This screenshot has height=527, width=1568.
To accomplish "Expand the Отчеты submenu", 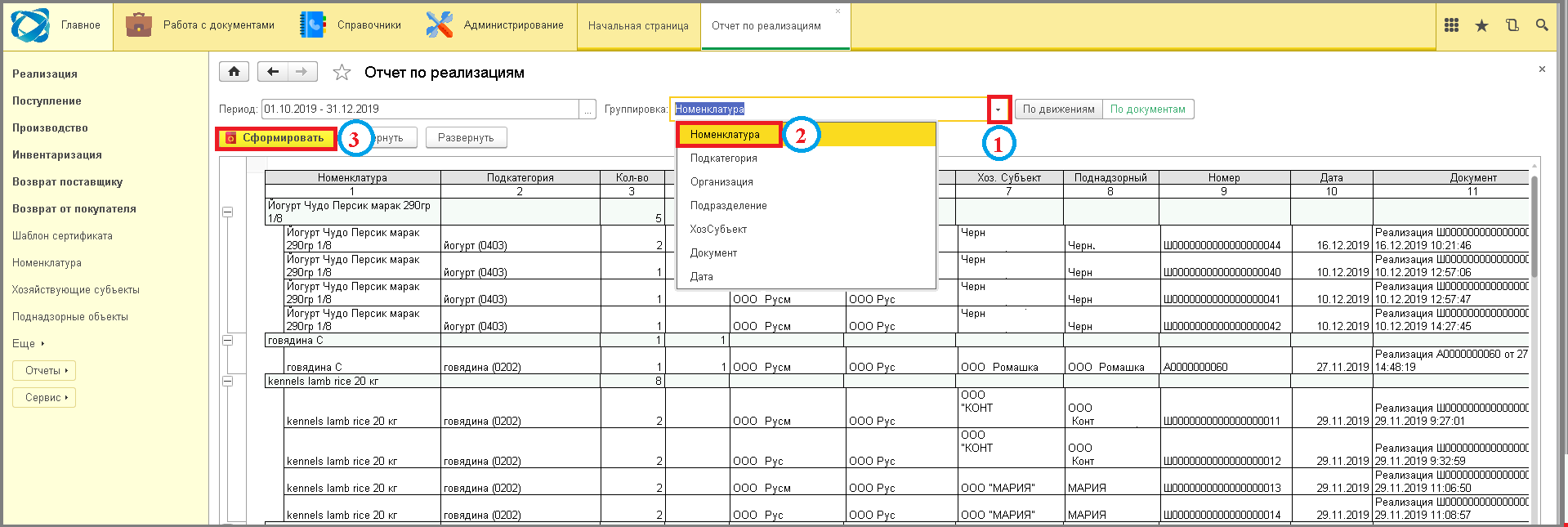I will 45,371.
